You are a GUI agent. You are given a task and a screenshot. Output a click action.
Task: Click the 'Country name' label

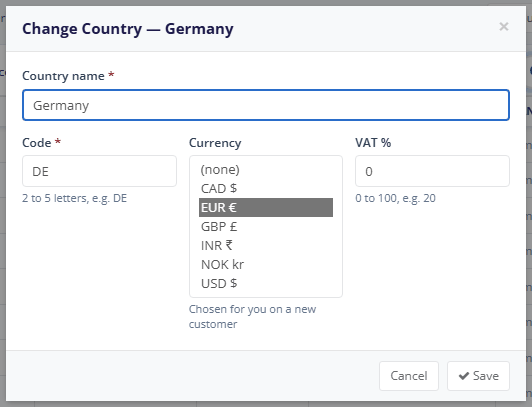(63, 76)
